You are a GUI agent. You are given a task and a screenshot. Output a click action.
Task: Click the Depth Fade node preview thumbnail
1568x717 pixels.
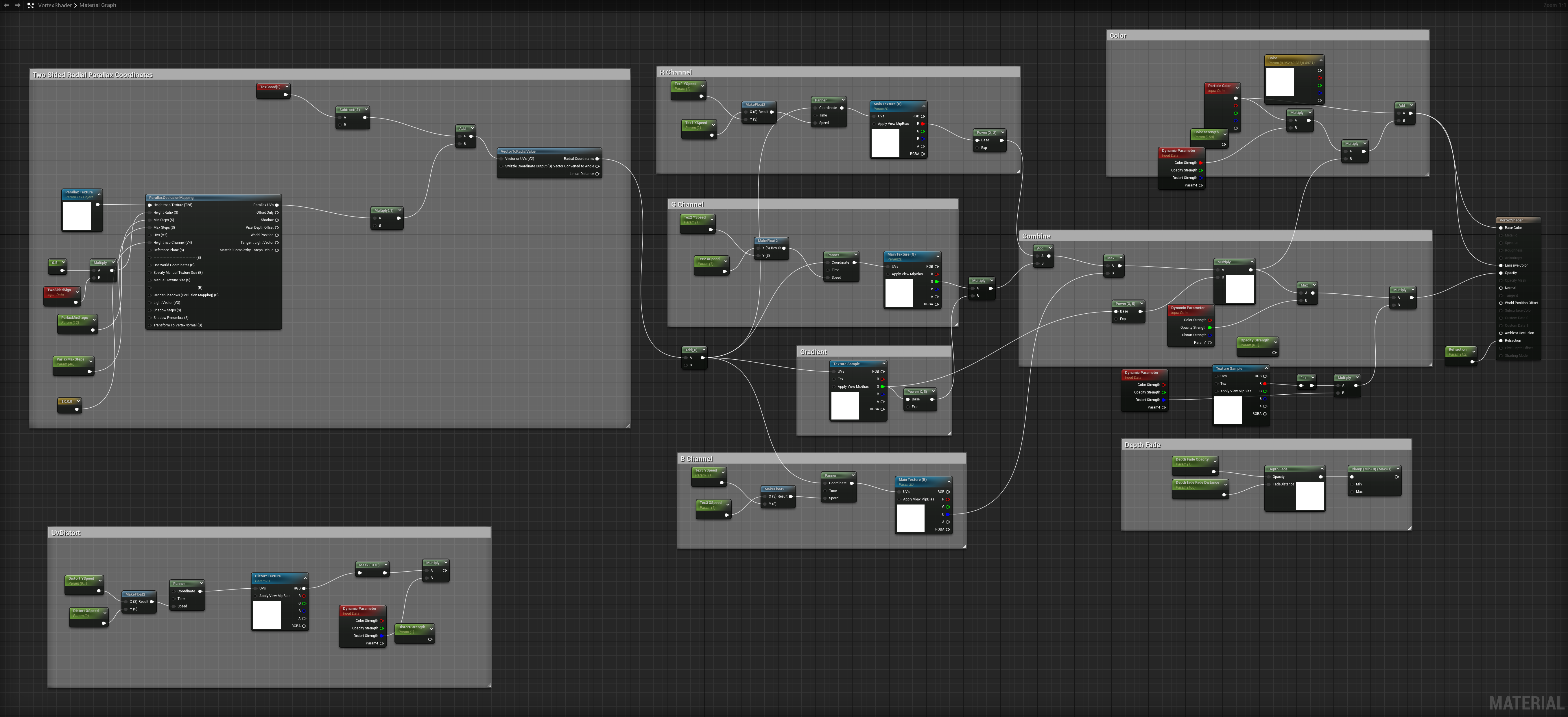pyautogui.click(x=1310, y=496)
